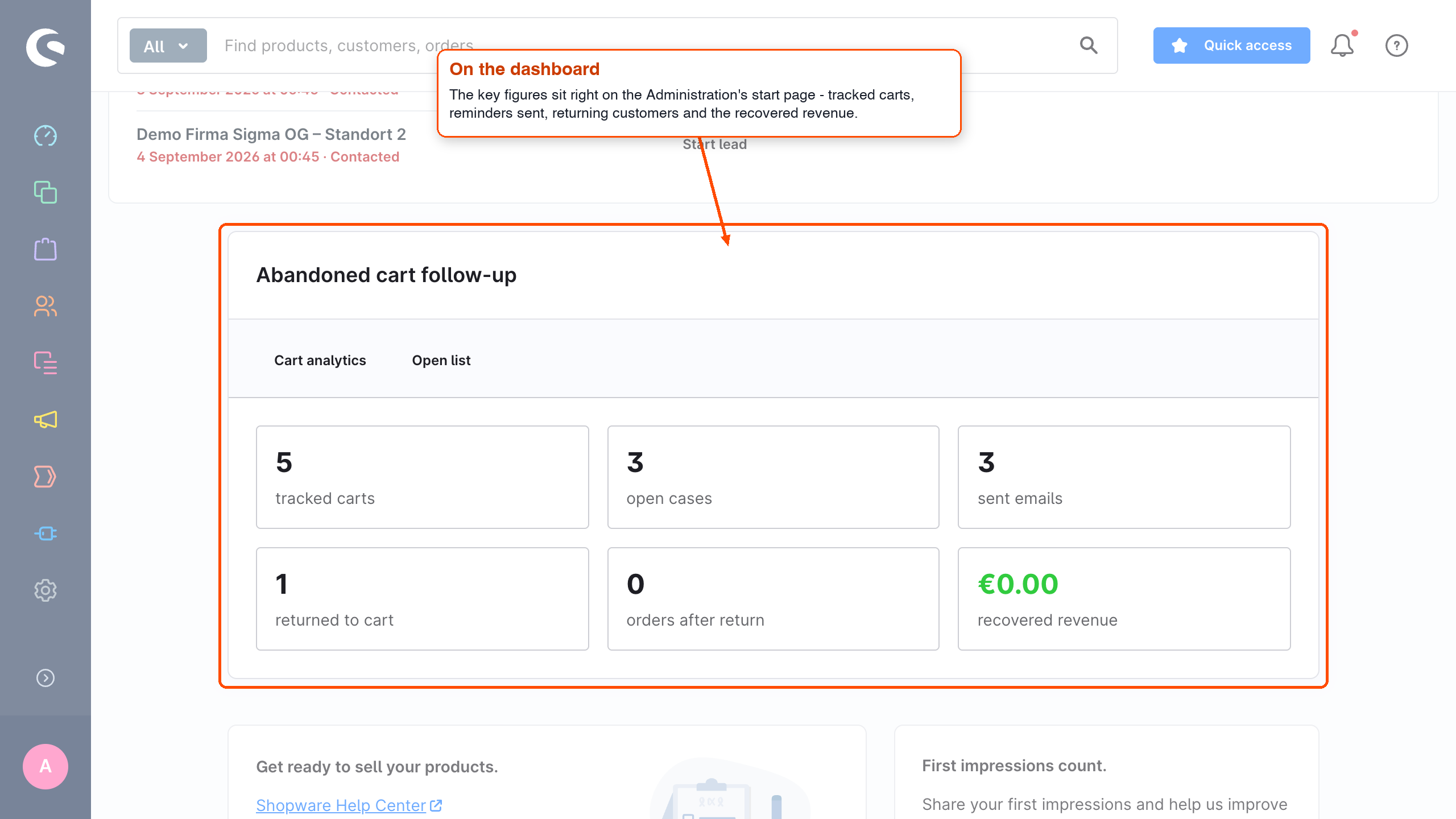Expand the All search filter dropdown
Viewport: 1456px width, 819px height.
coord(168,45)
